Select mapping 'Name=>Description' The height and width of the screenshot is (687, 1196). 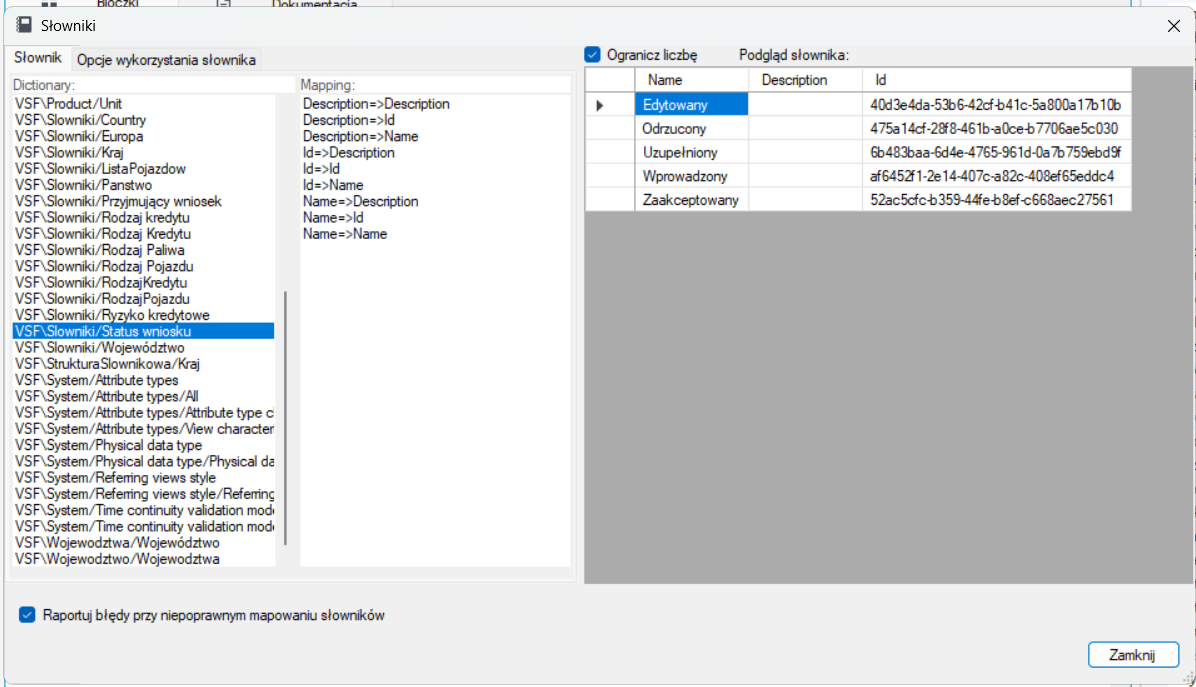pos(360,201)
